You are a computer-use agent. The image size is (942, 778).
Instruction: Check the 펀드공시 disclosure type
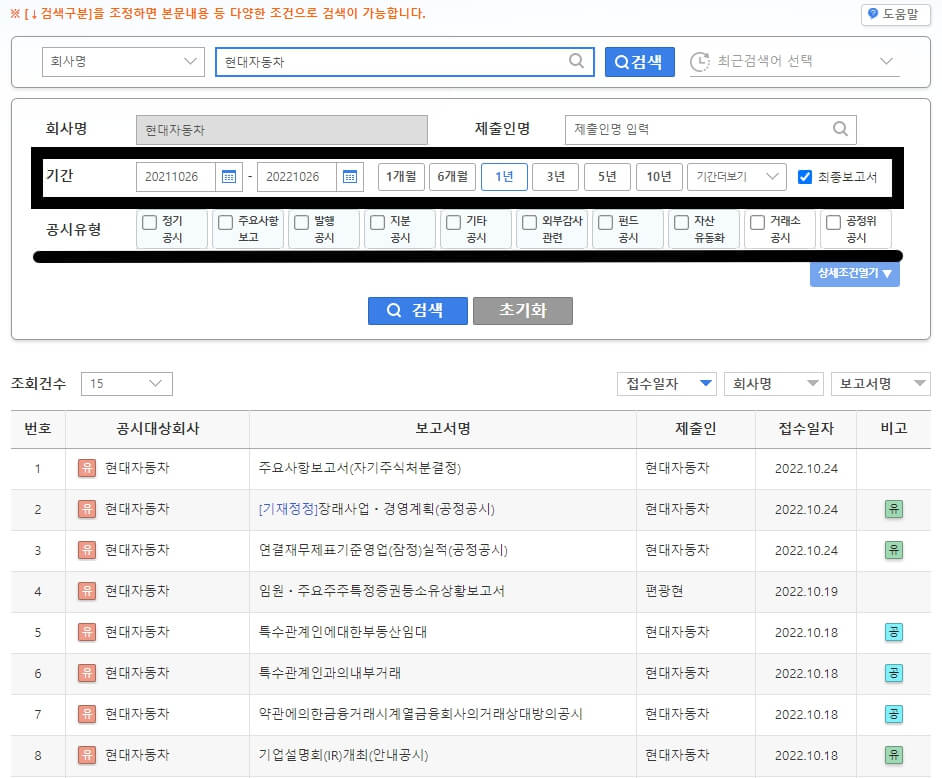coord(606,222)
